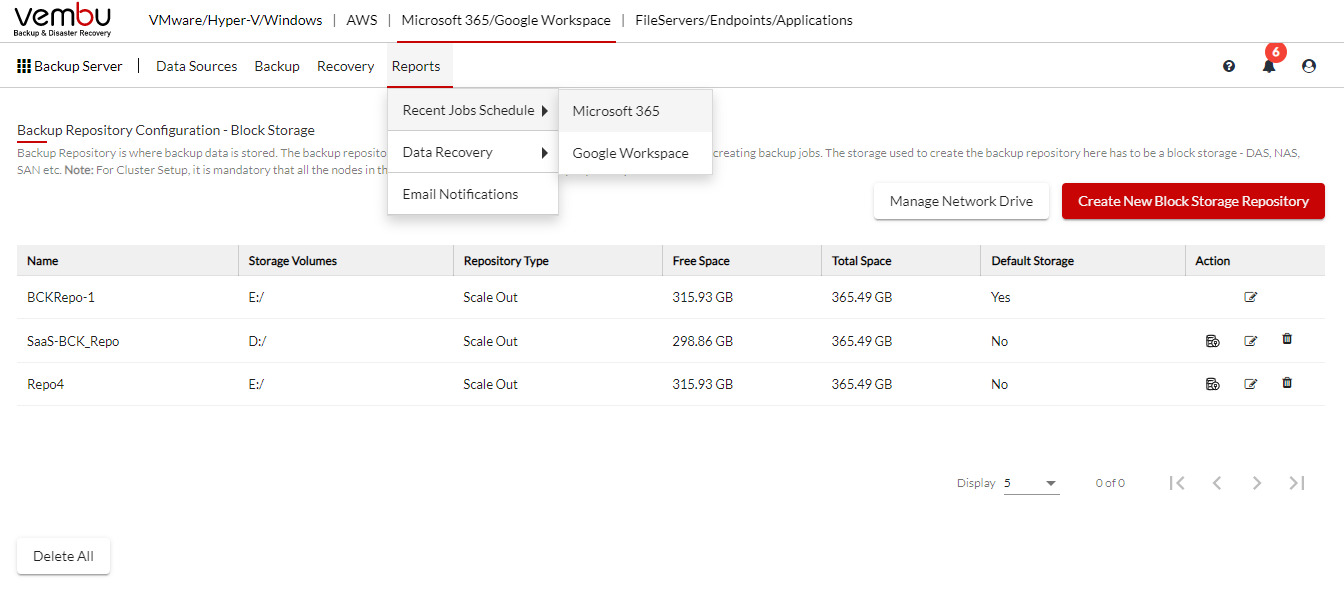Select Microsoft 365 in the submenu
This screenshot has height=596, width=1344.
click(x=635, y=111)
